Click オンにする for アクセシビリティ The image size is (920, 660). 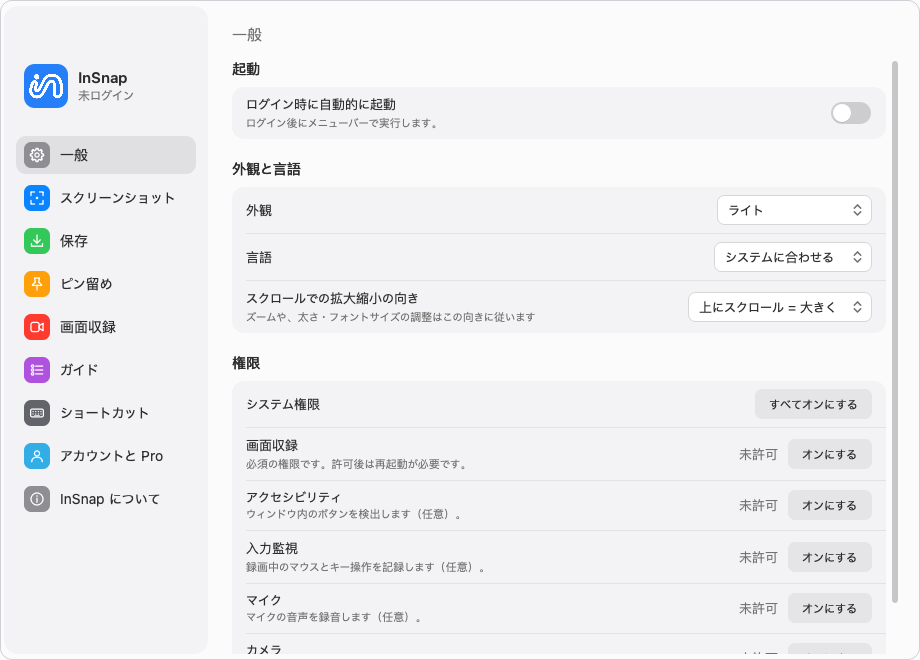pos(829,505)
